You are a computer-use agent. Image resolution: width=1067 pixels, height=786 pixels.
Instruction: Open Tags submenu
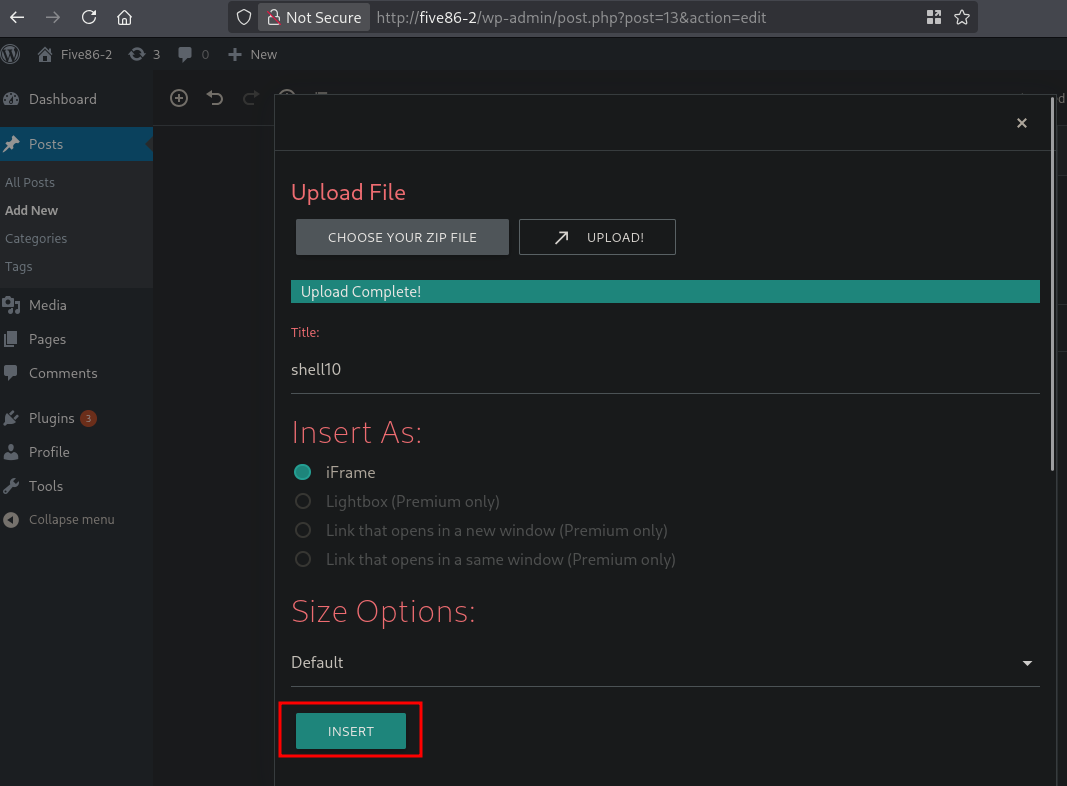(x=18, y=267)
